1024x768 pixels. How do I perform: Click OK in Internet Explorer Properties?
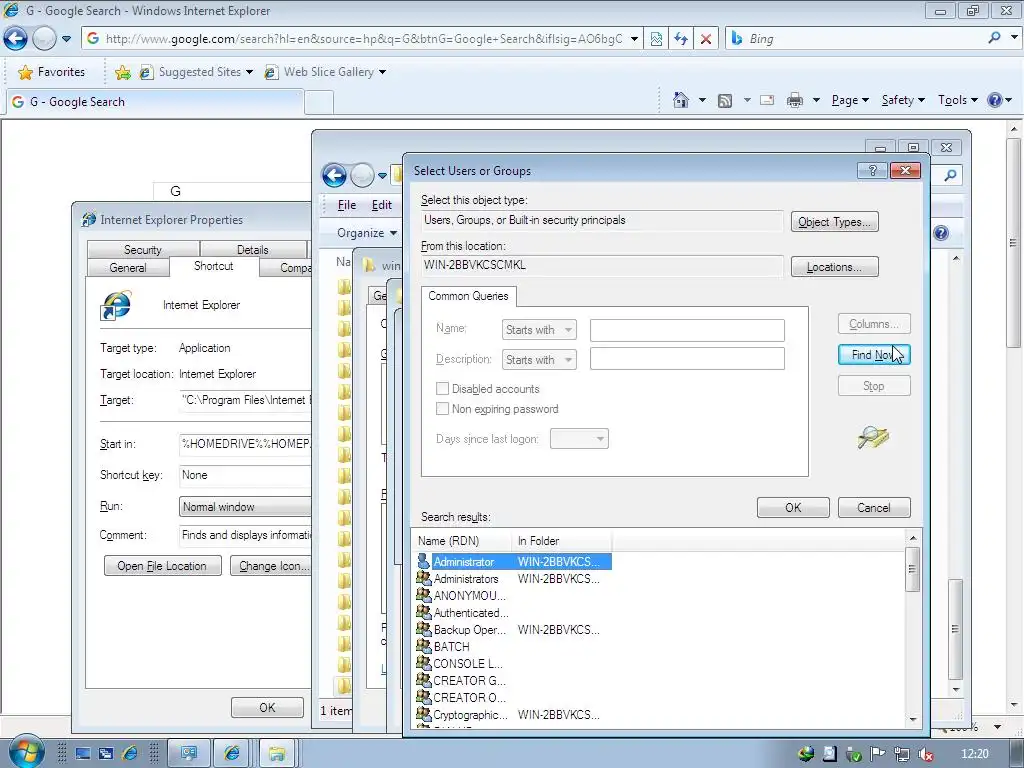(x=267, y=707)
